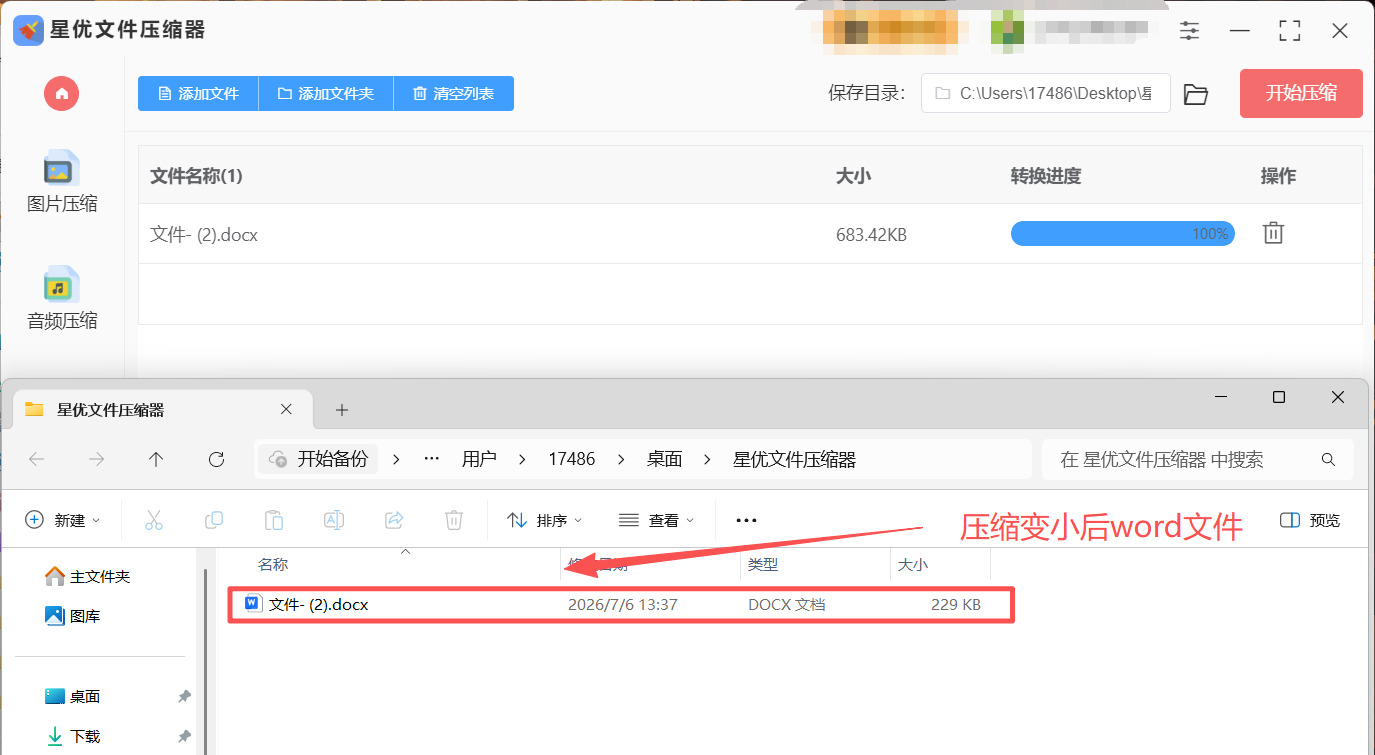Delete 文件- (2).docx using the trash icon
1375x755 pixels.
[x=1273, y=233]
